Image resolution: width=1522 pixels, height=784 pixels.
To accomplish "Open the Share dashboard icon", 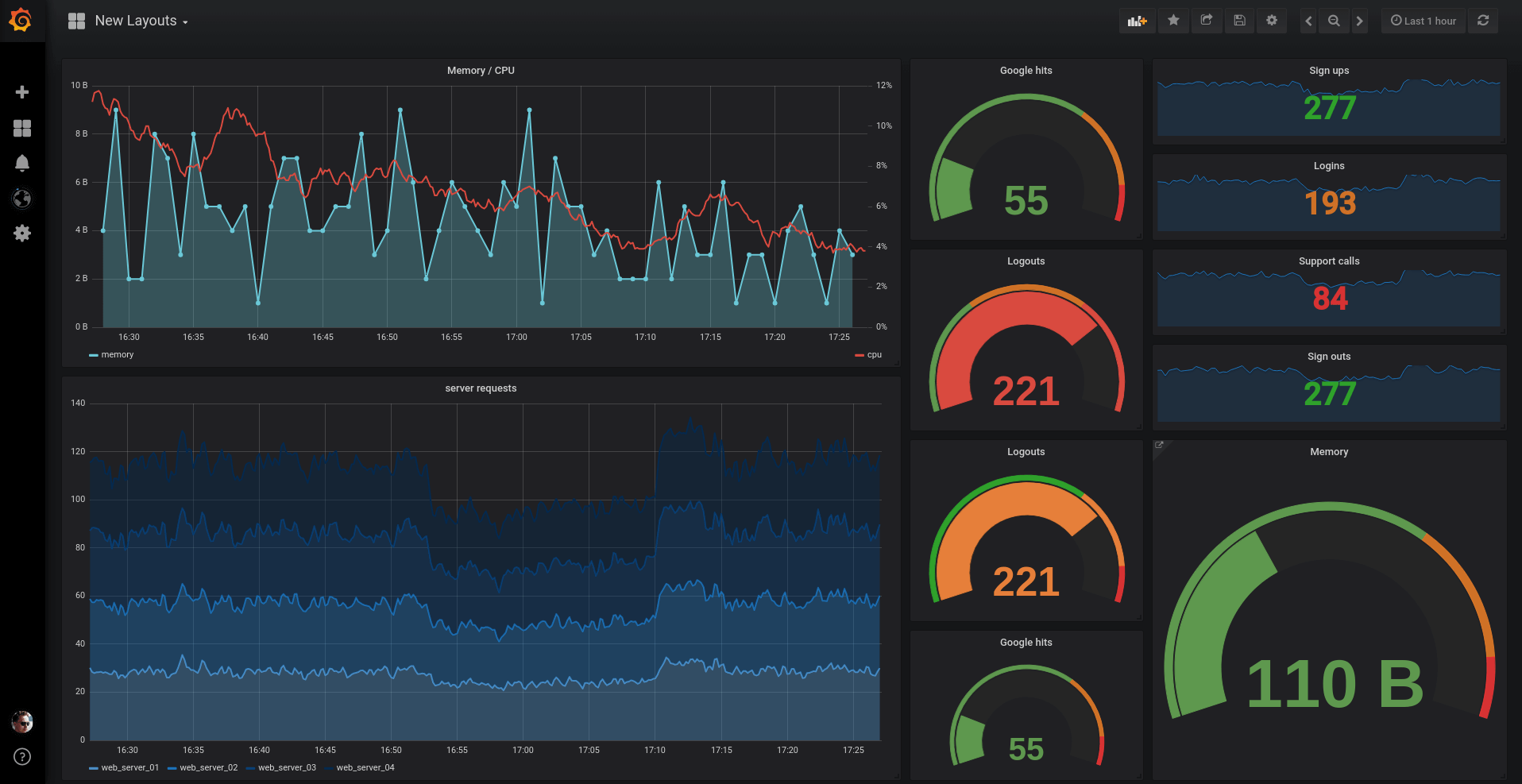I will pyautogui.click(x=1206, y=21).
